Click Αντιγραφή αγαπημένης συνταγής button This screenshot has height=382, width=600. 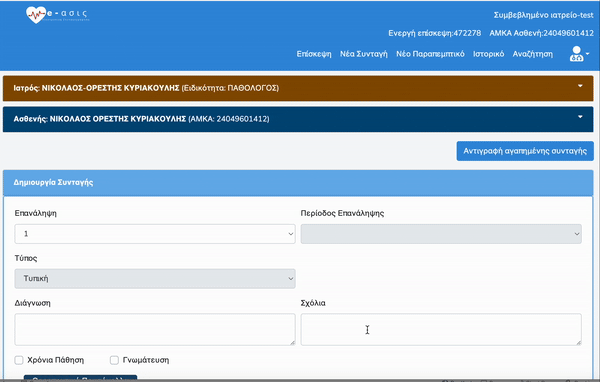pyautogui.click(x=525, y=151)
